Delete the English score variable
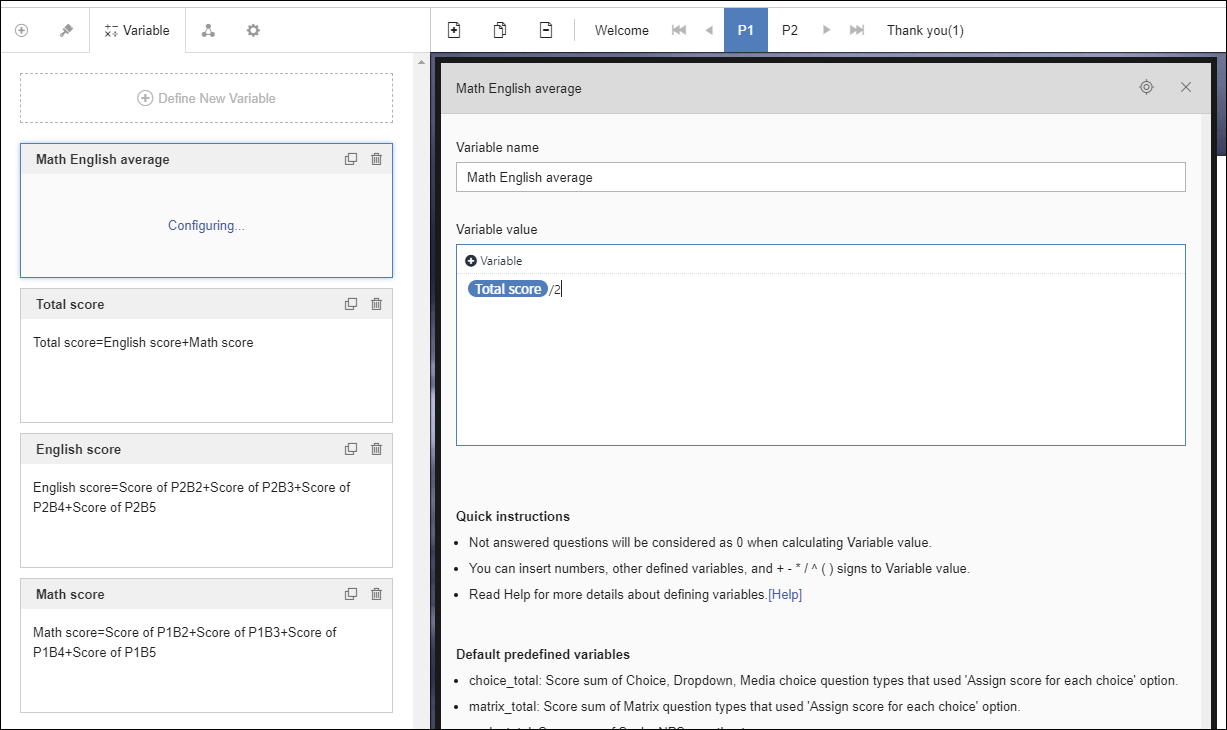Screen dimensions: 1227x730 coord(376,449)
